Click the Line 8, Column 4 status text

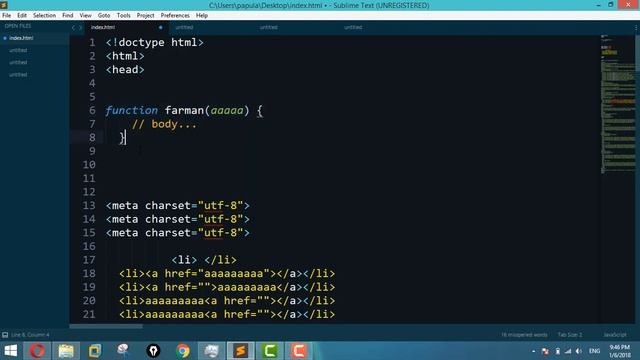pos(30,335)
